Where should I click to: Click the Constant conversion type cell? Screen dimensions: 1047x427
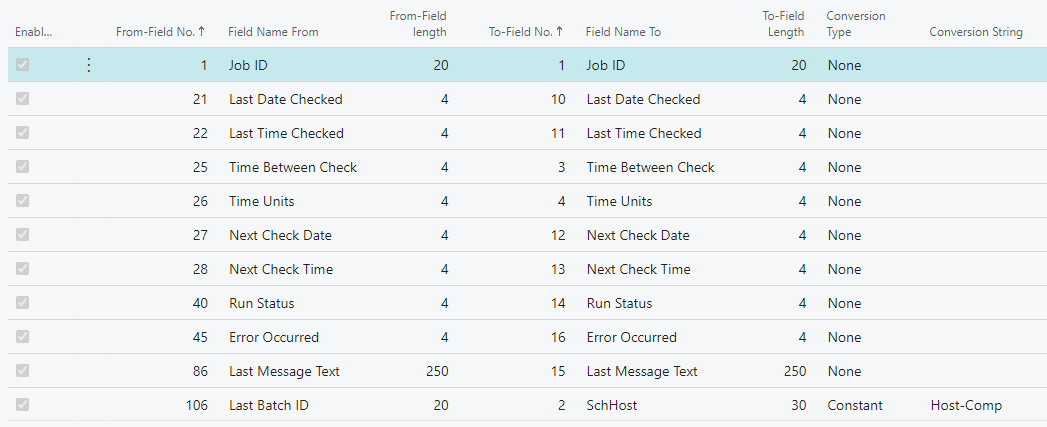point(854,405)
